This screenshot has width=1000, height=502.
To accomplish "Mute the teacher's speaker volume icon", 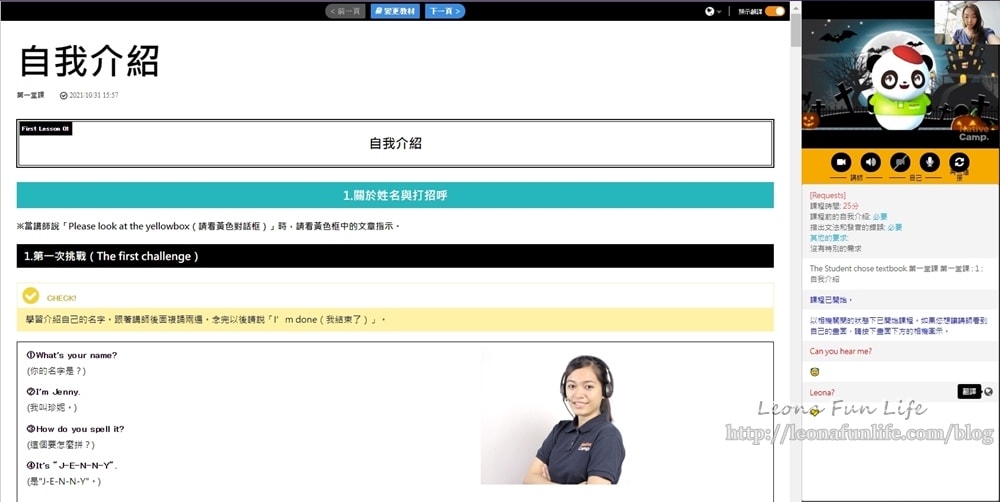I will (x=870, y=162).
